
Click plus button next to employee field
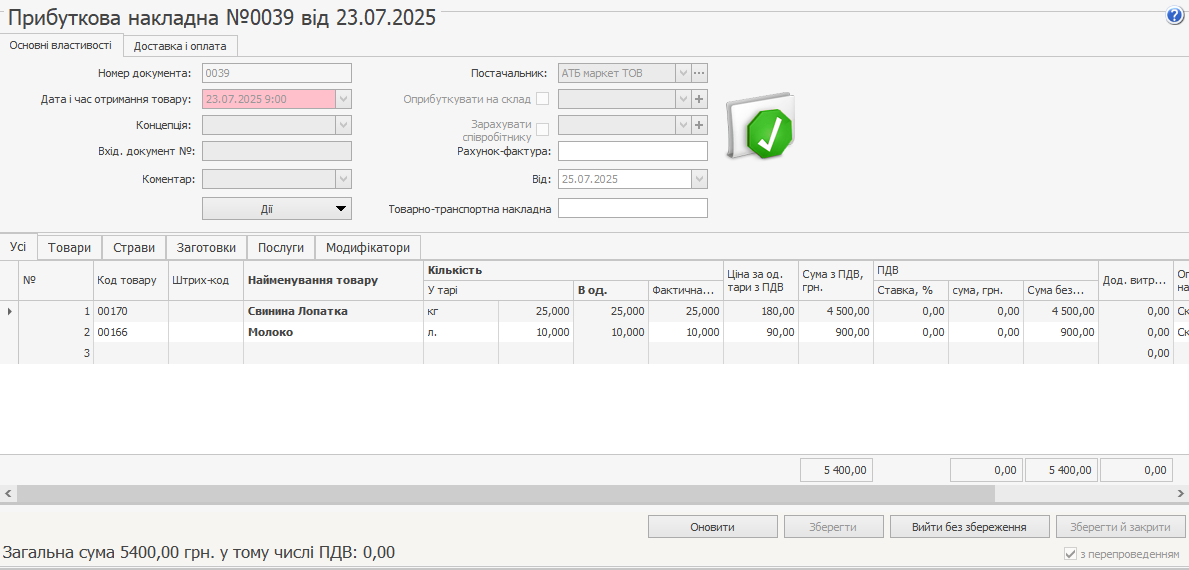pos(700,125)
